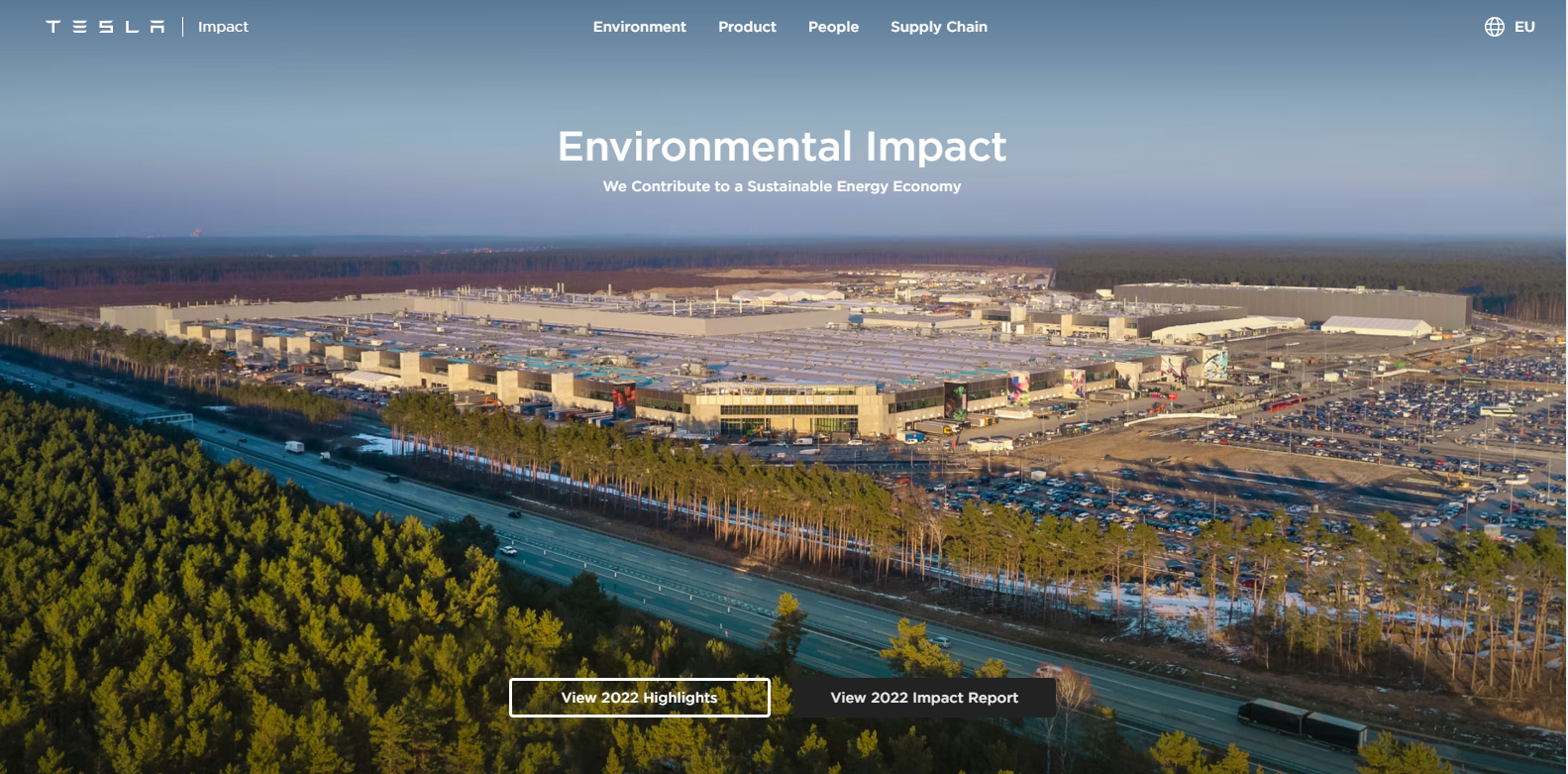Click the Tesla wordmark logo
1568x774 pixels.
pos(105,27)
